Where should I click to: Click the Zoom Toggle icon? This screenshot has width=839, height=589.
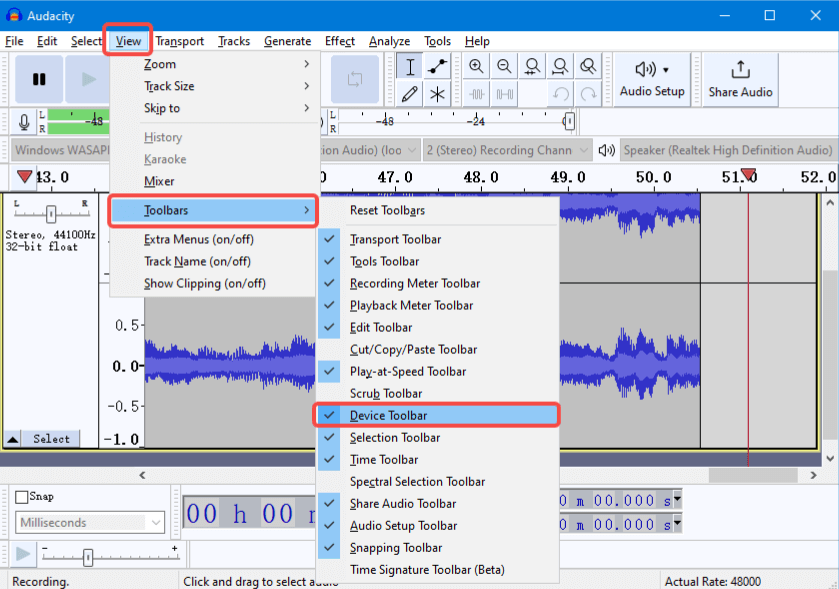(x=588, y=66)
